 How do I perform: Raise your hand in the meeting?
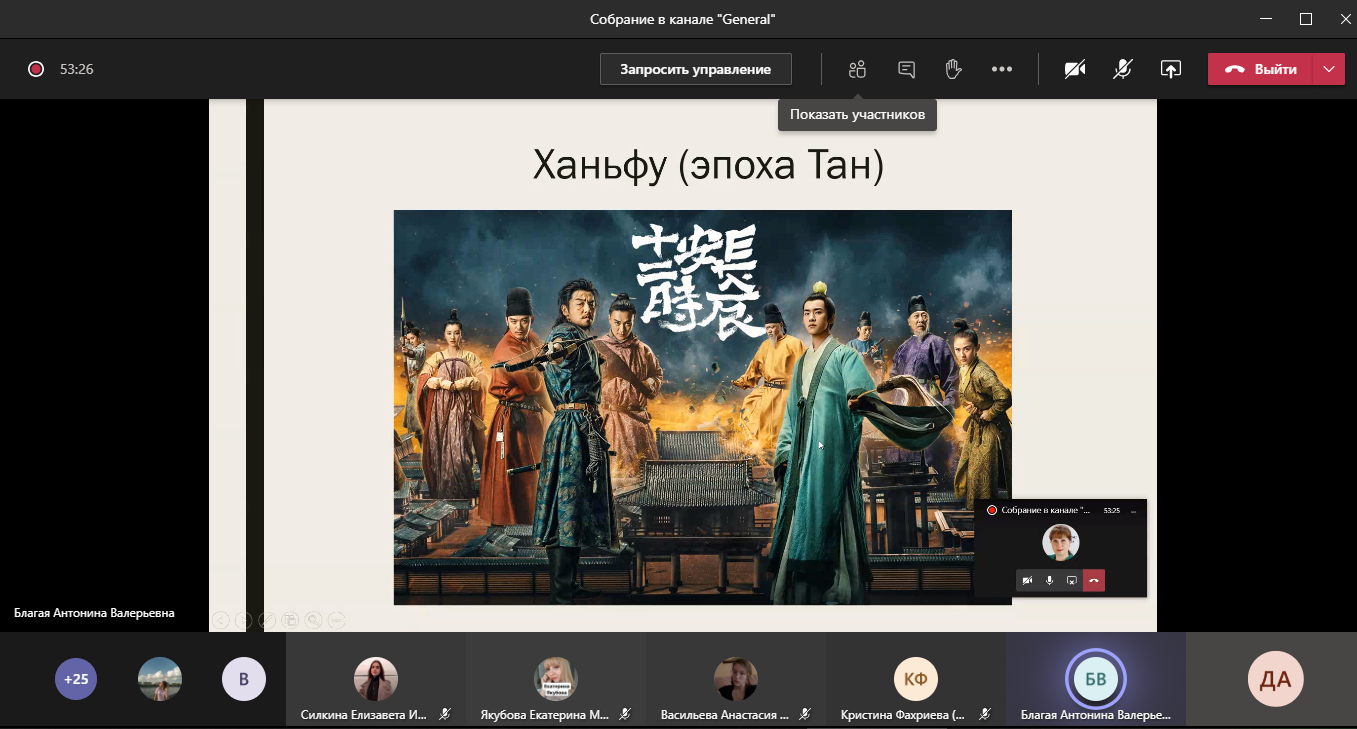click(x=953, y=69)
